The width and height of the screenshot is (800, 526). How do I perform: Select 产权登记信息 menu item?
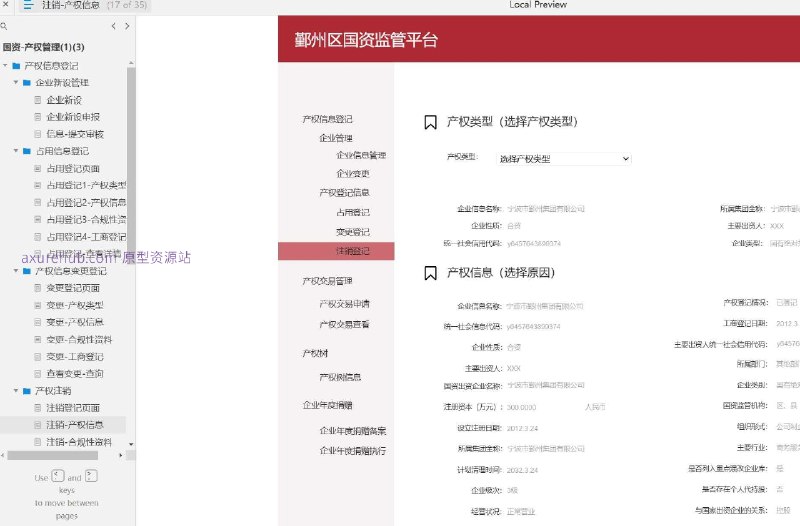click(344, 192)
